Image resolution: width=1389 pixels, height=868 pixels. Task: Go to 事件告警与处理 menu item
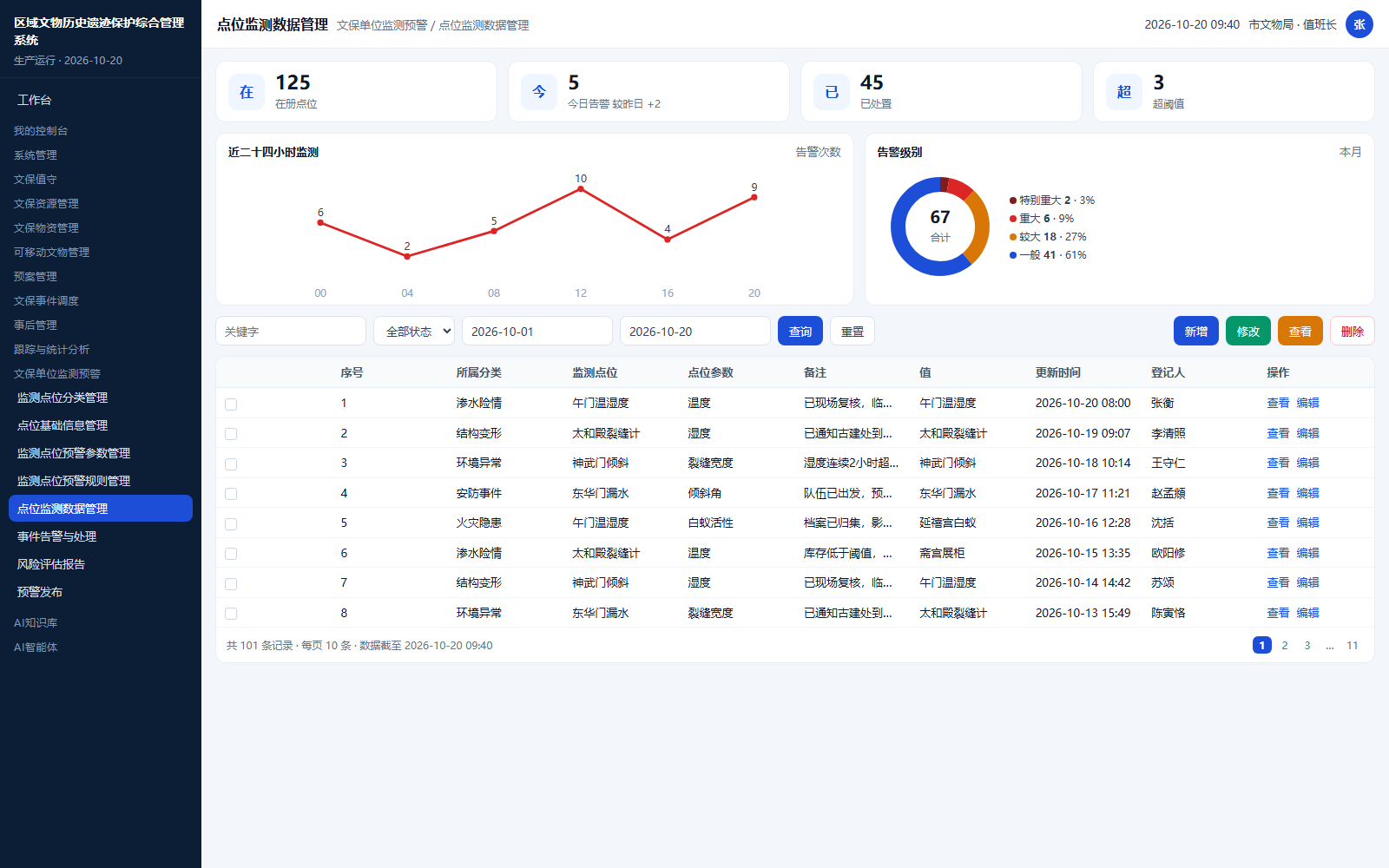click(x=101, y=536)
